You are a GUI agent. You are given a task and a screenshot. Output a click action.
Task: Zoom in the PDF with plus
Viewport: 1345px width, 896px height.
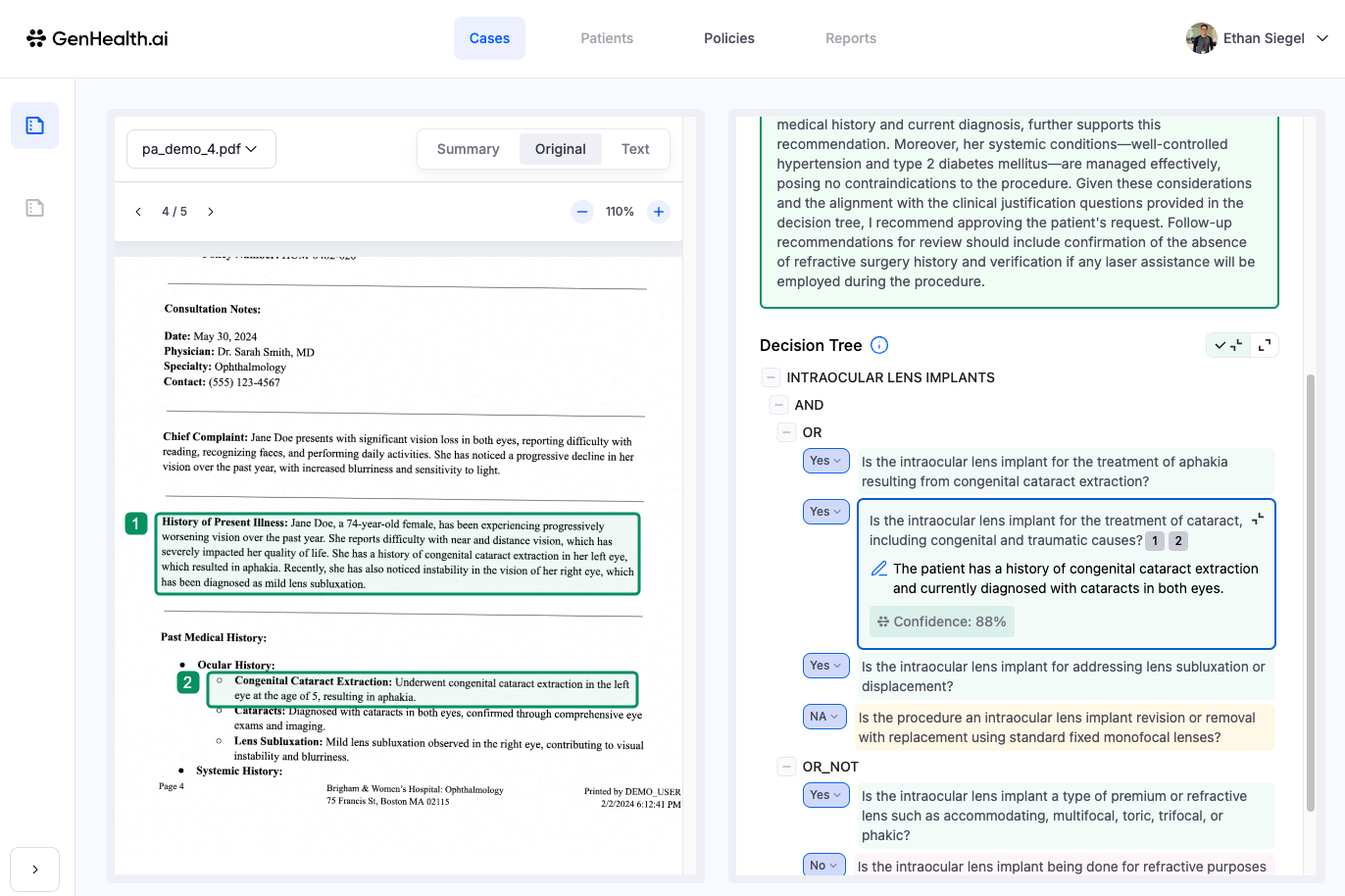[659, 212]
